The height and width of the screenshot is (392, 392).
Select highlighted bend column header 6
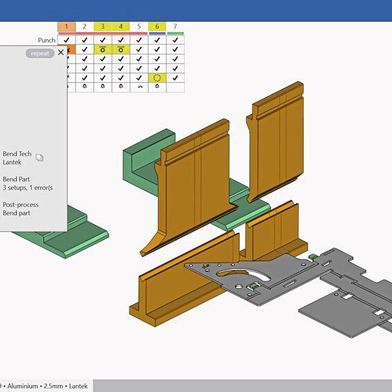coord(157,27)
